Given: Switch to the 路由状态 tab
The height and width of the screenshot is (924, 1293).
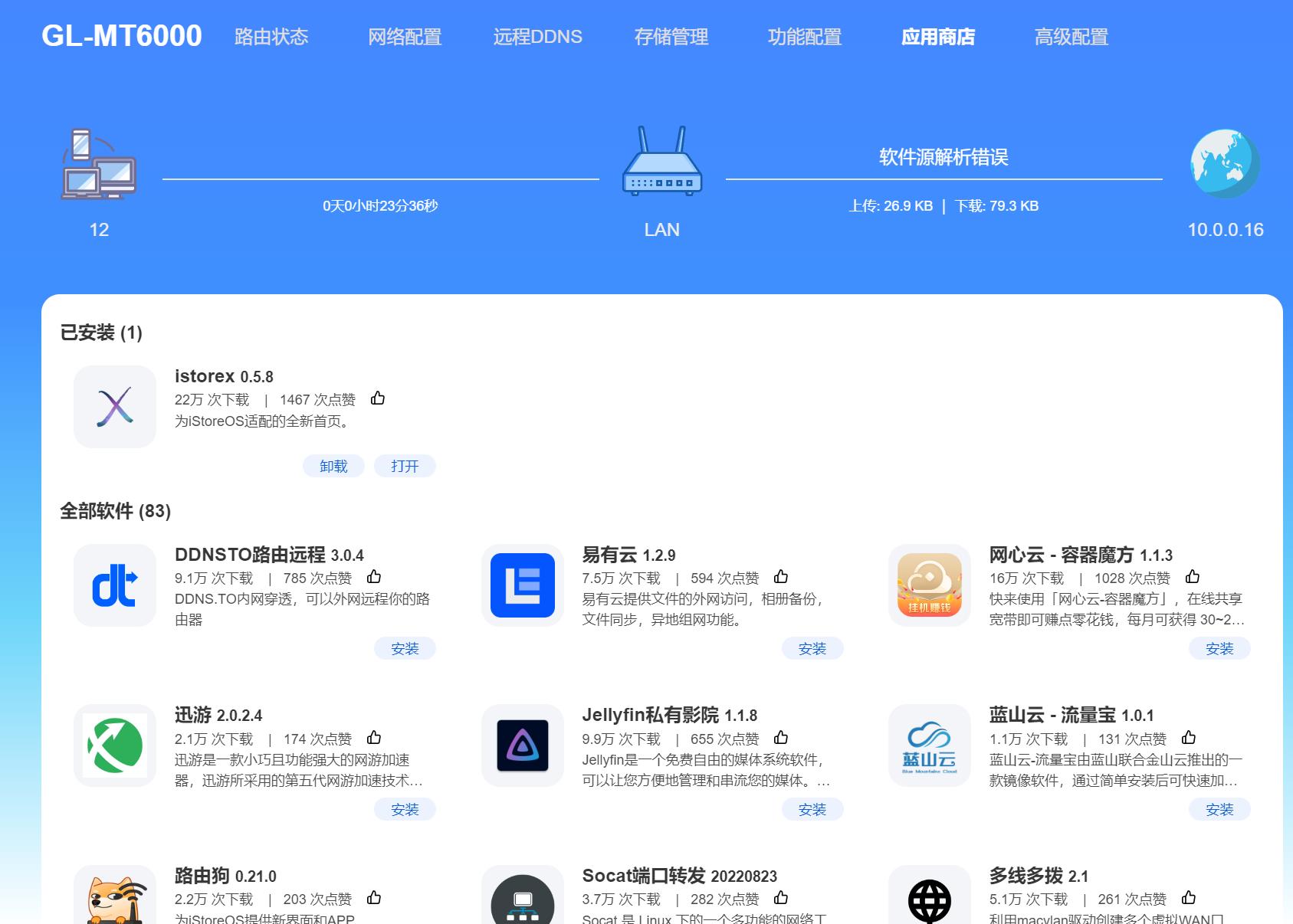Looking at the screenshot, I should point(270,36).
